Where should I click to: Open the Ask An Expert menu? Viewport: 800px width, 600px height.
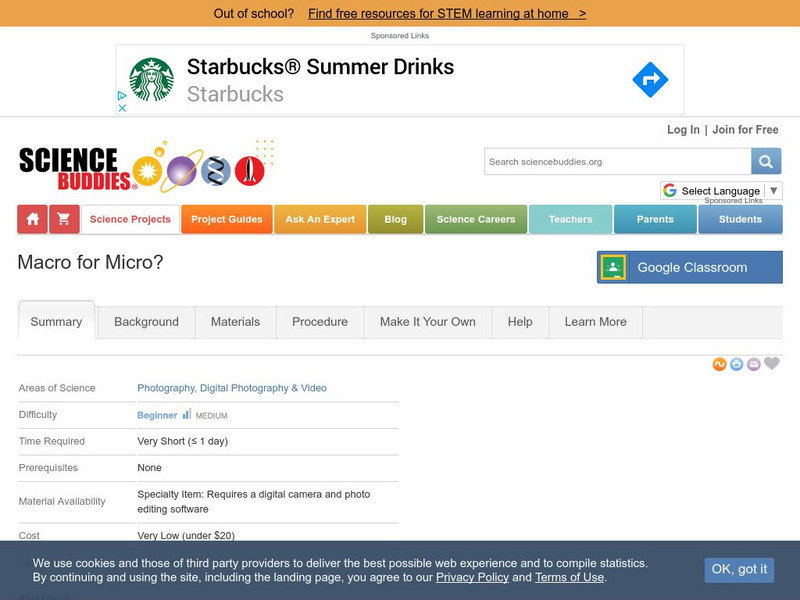pos(320,219)
